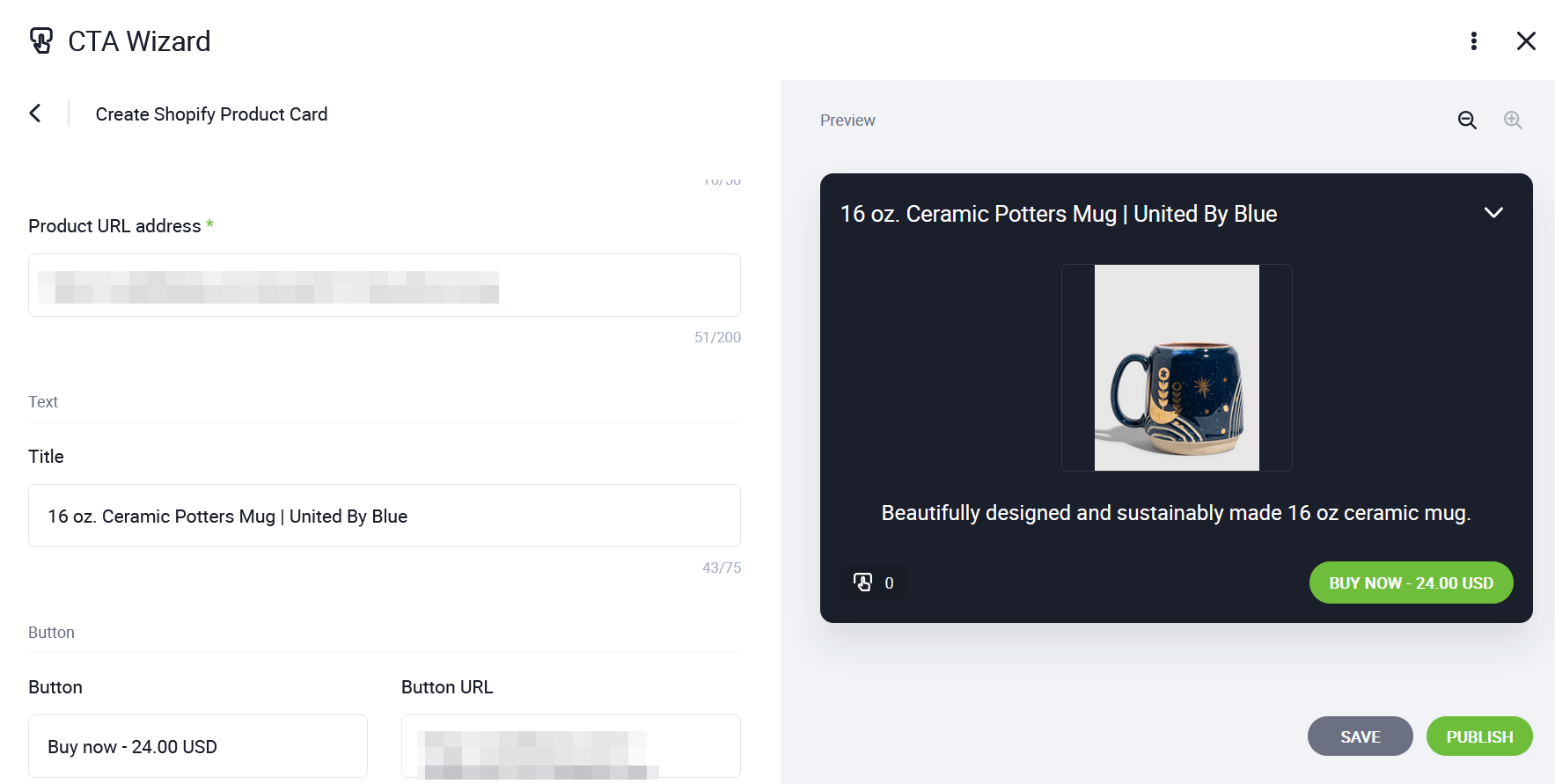
Task: Go back using the left chevron arrow
Action: point(35,114)
